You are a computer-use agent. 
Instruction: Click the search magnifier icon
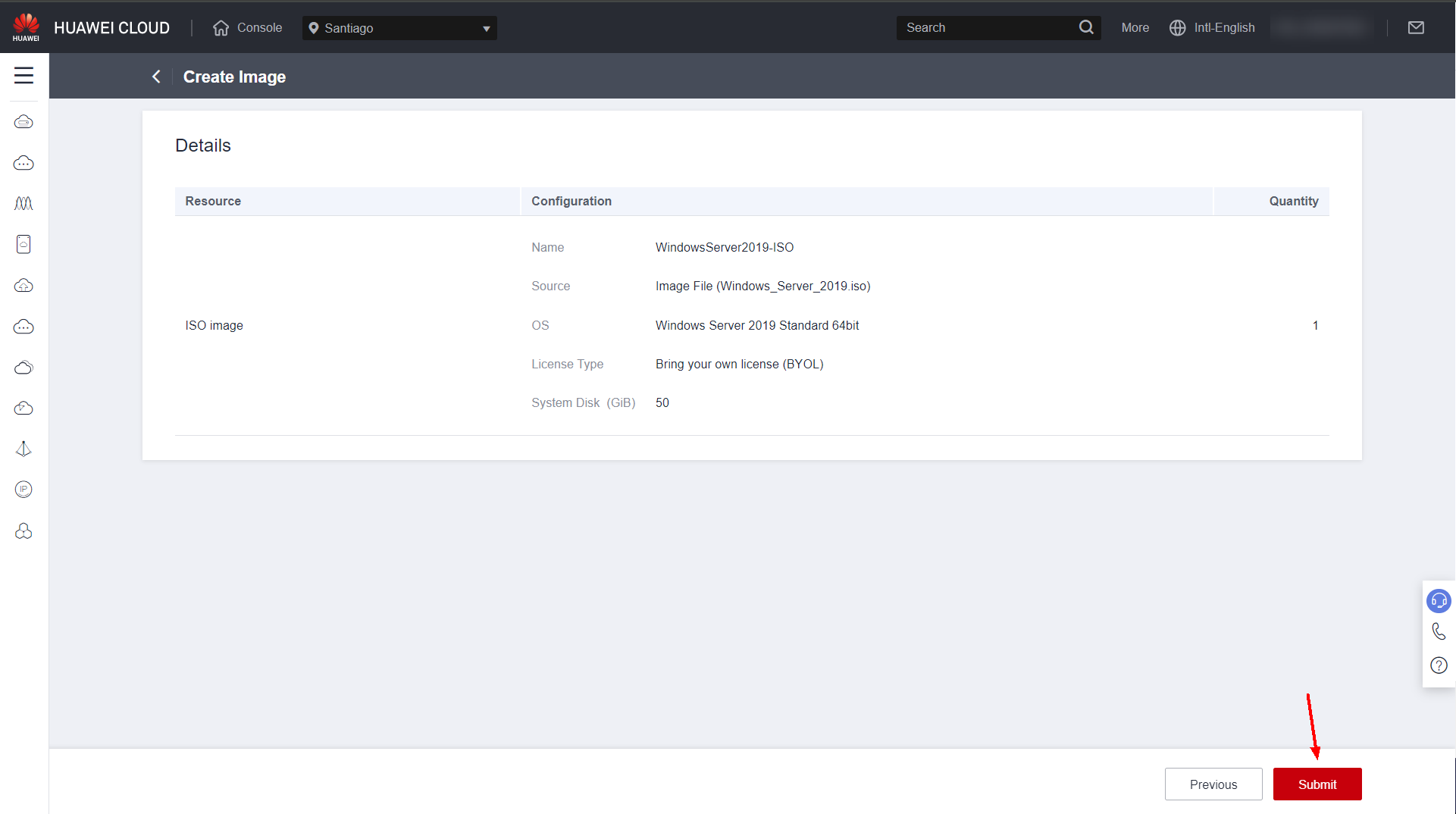tap(1085, 28)
